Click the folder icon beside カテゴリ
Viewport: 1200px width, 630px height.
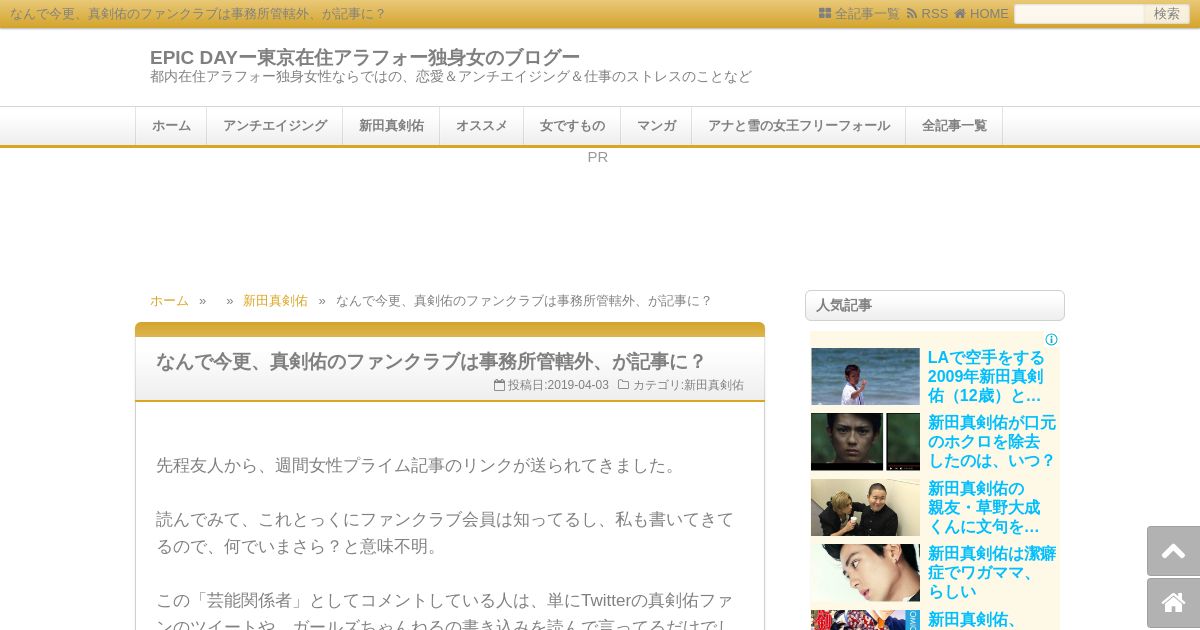click(623, 385)
